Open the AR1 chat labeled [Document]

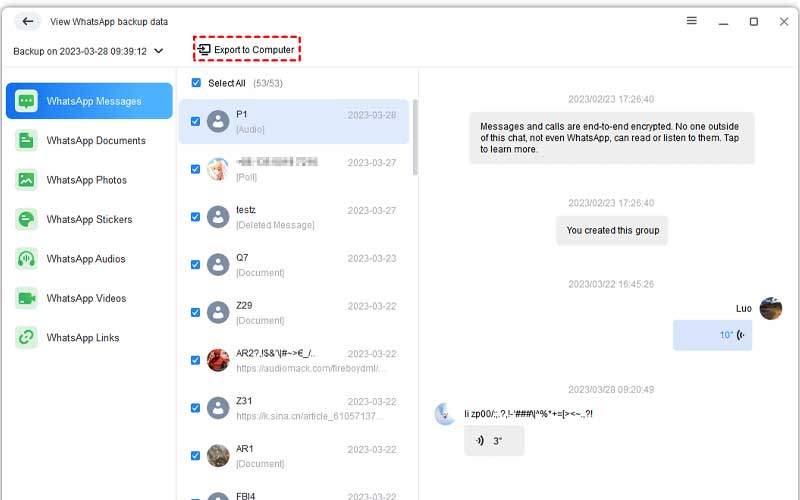click(x=294, y=456)
